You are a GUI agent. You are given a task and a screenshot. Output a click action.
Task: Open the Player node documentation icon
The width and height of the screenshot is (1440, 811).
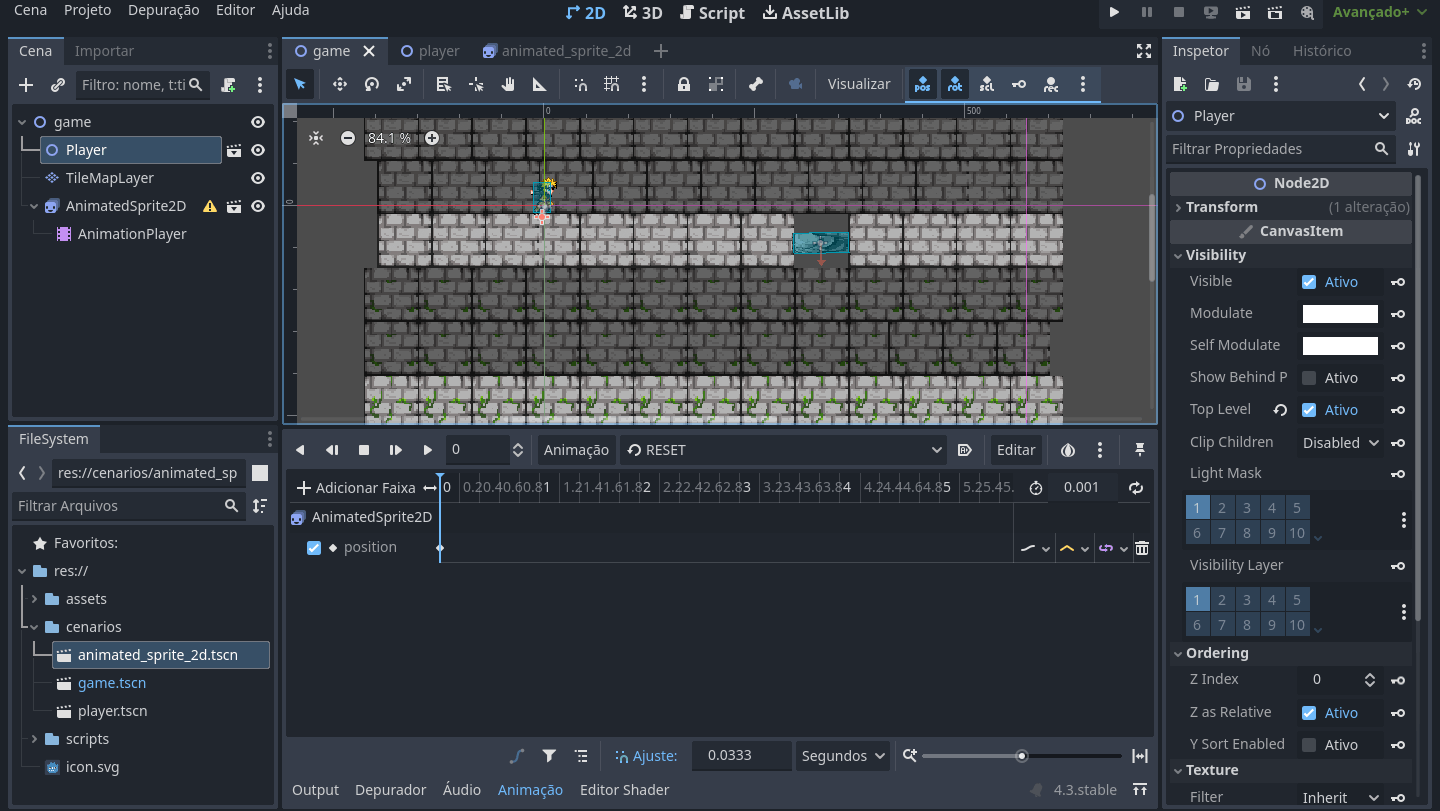pyautogui.click(x=1413, y=116)
